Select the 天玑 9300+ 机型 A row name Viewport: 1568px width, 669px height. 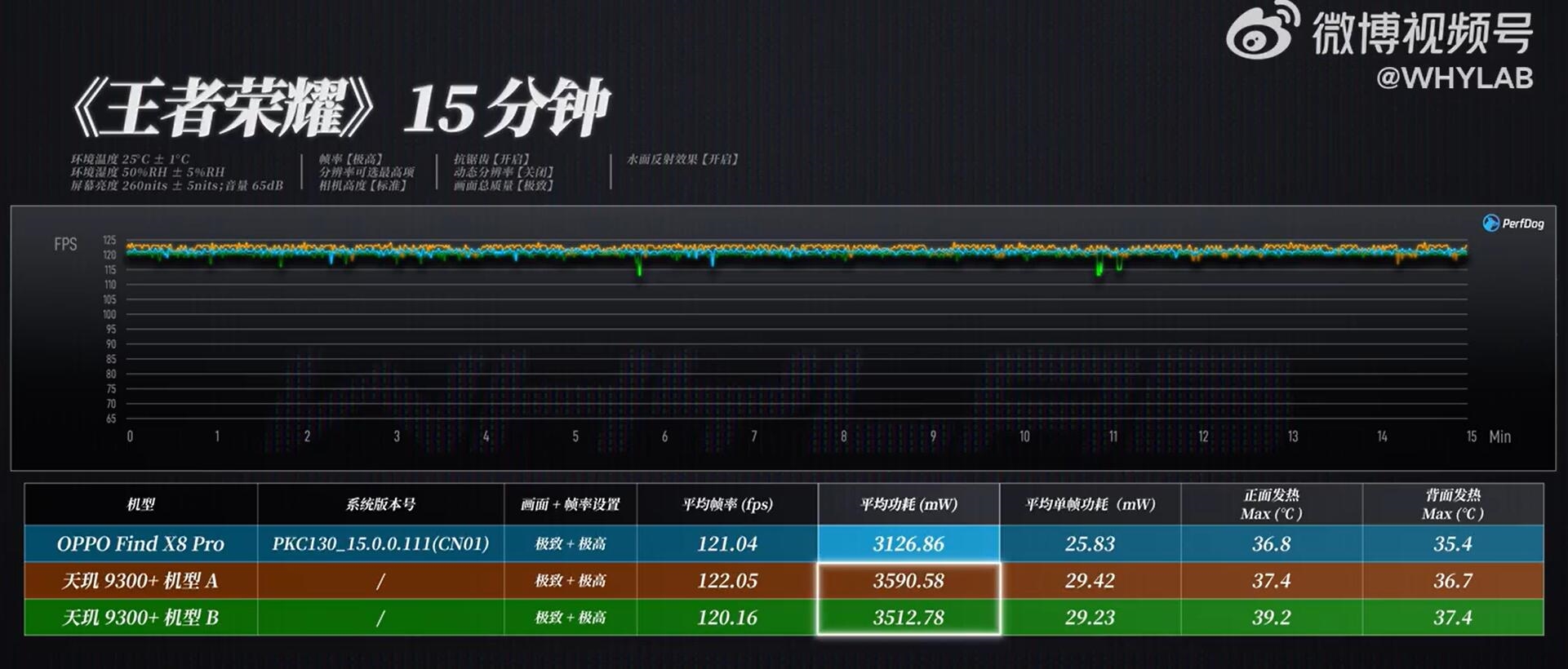click(x=140, y=581)
